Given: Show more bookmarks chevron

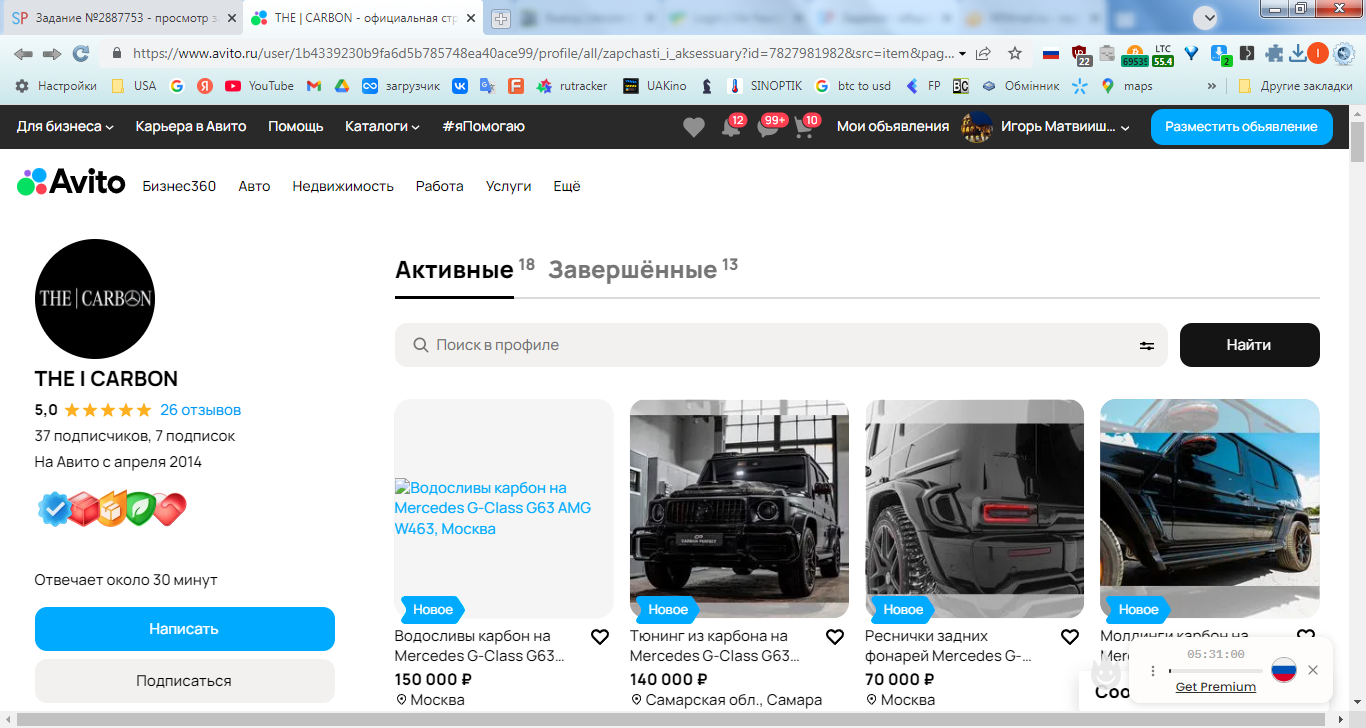Looking at the screenshot, I should click(1212, 86).
